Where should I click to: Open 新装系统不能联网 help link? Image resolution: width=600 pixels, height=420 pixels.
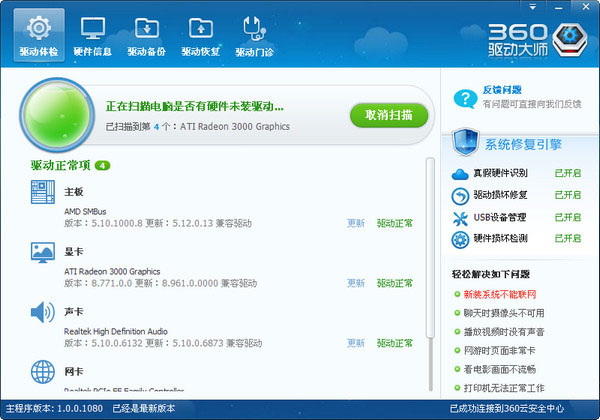[x=500, y=295]
